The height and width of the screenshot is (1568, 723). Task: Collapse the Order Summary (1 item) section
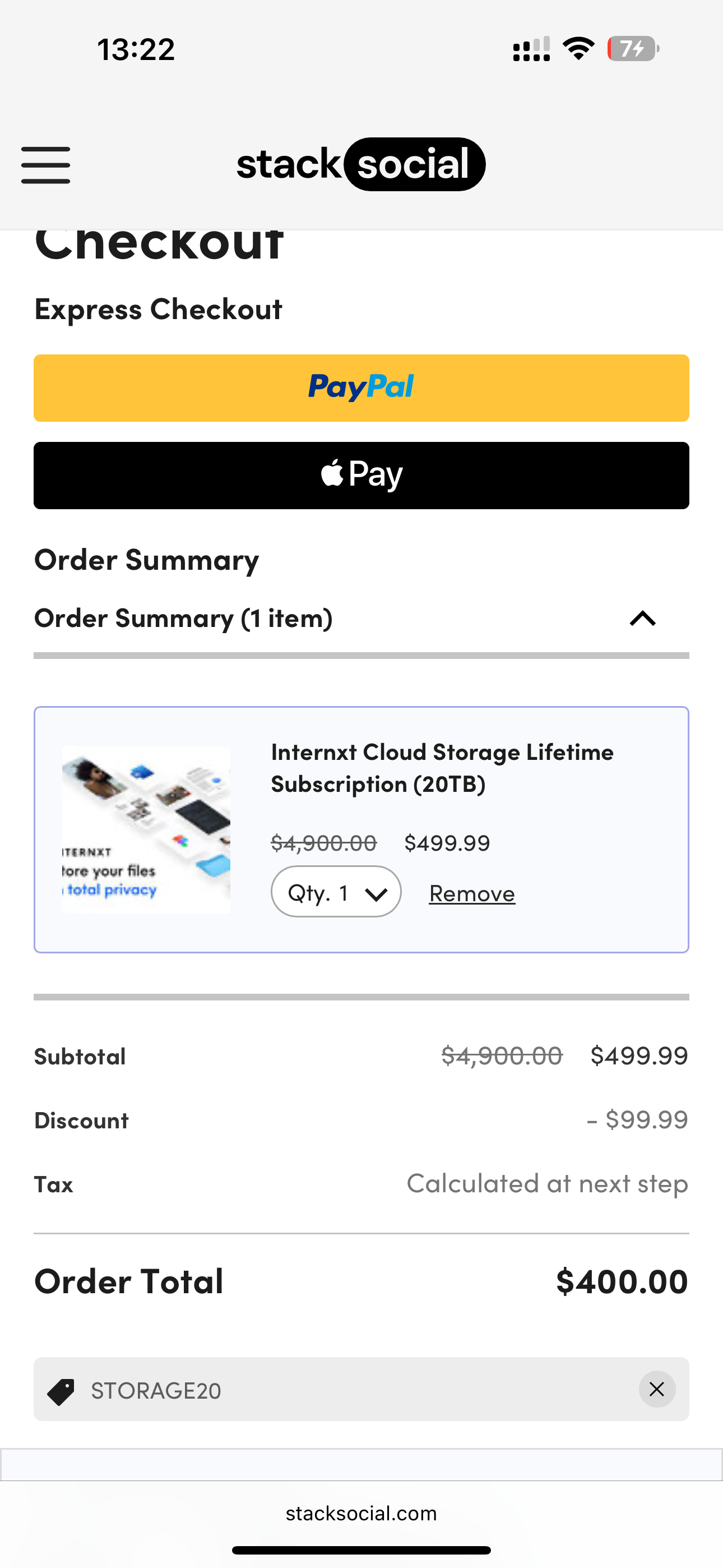642,619
